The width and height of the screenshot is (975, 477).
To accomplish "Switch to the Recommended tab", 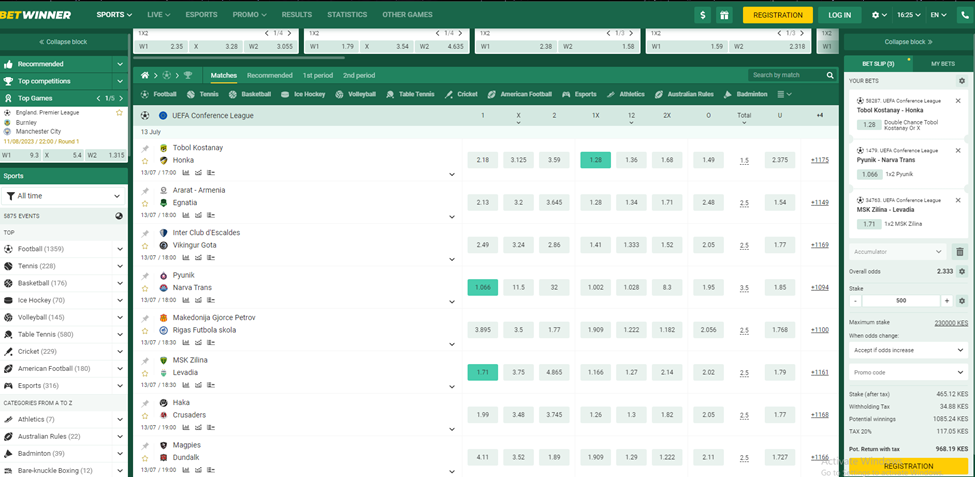I will click(x=270, y=75).
